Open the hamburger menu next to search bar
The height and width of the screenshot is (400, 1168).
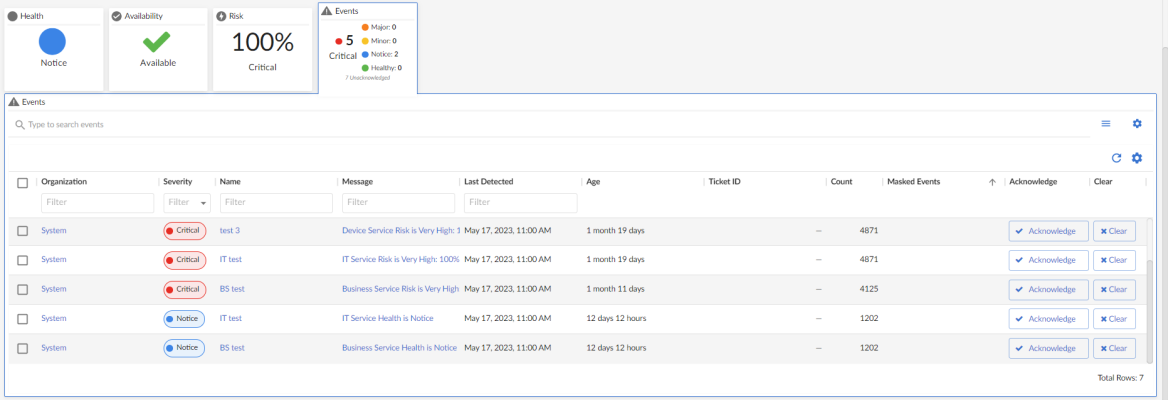pos(1106,123)
